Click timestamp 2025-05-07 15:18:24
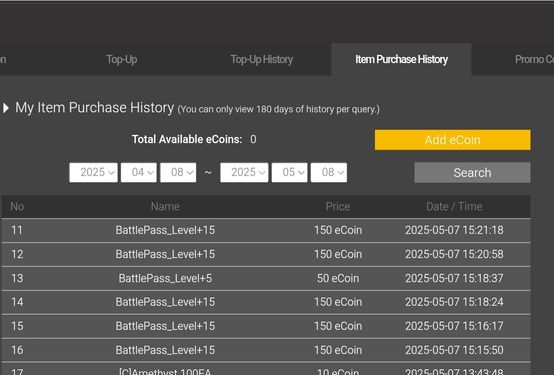554x375 pixels. click(454, 302)
